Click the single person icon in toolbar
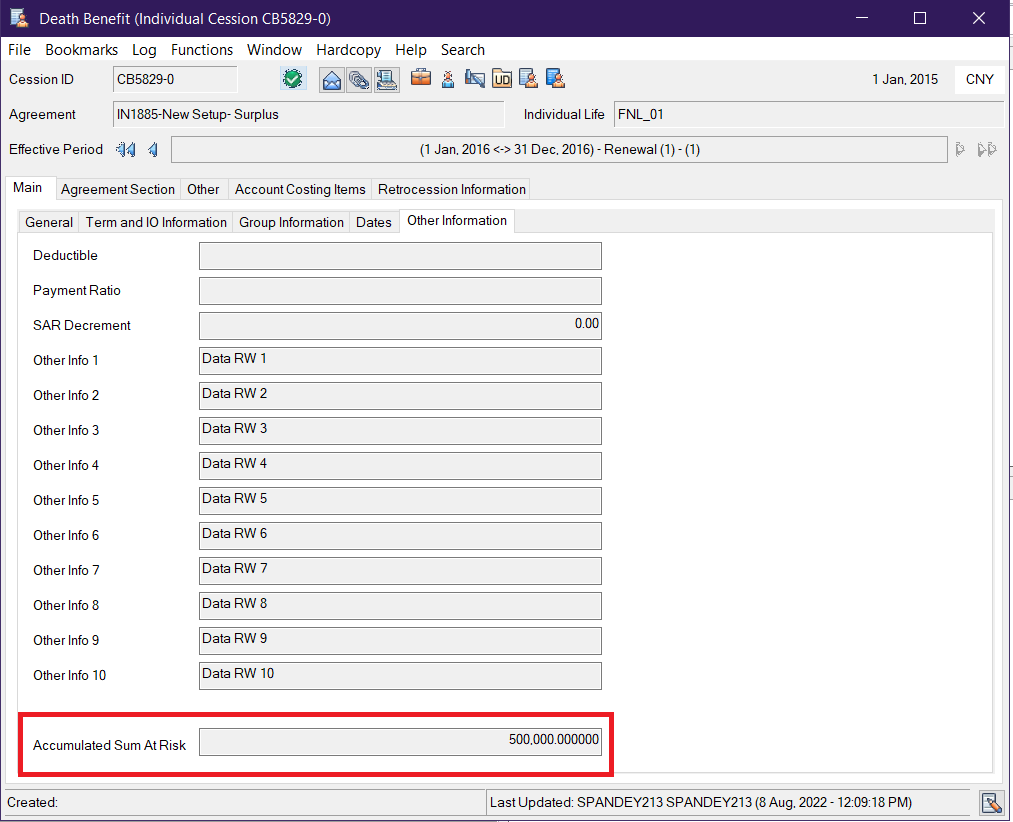This screenshot has width=1013, height=822. 448,79
